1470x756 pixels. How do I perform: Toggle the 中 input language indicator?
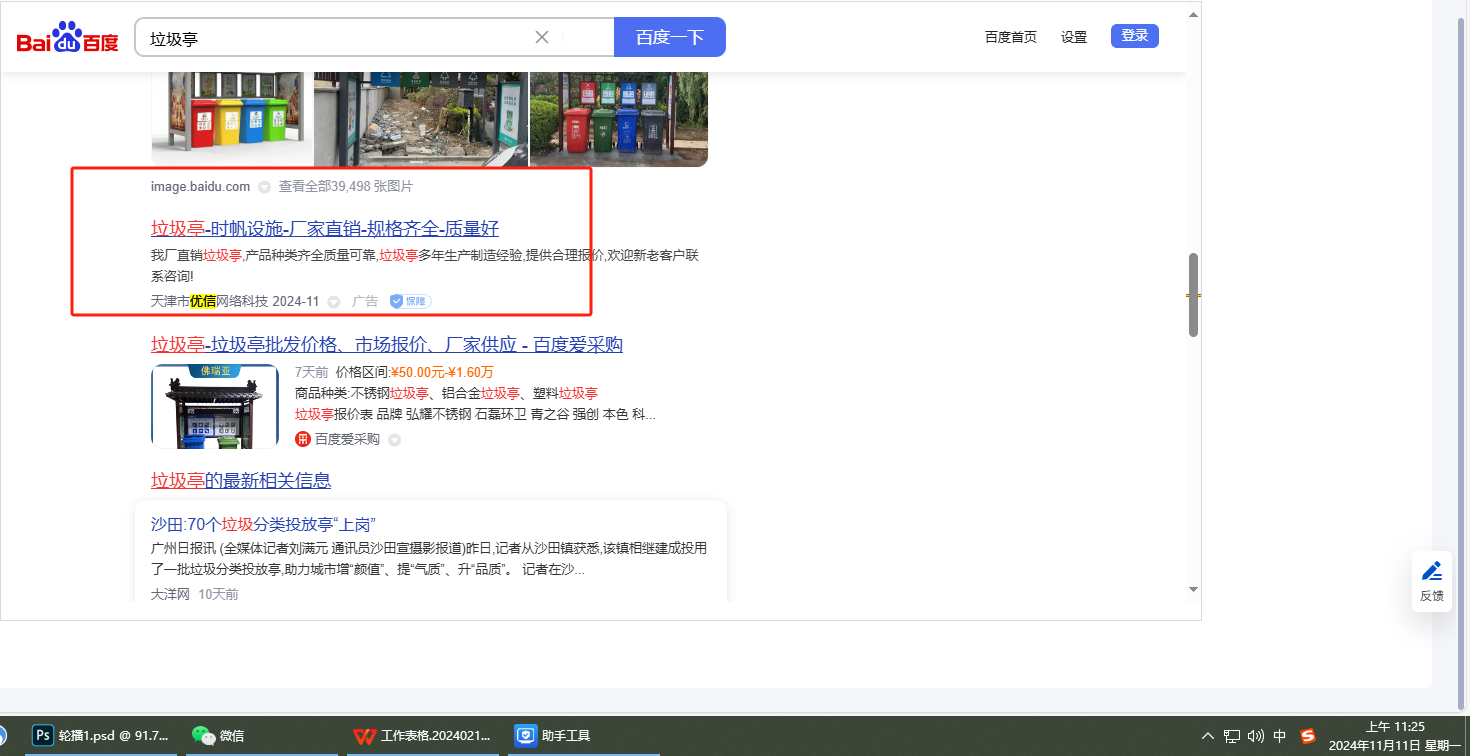click(x=1280, y=736)
